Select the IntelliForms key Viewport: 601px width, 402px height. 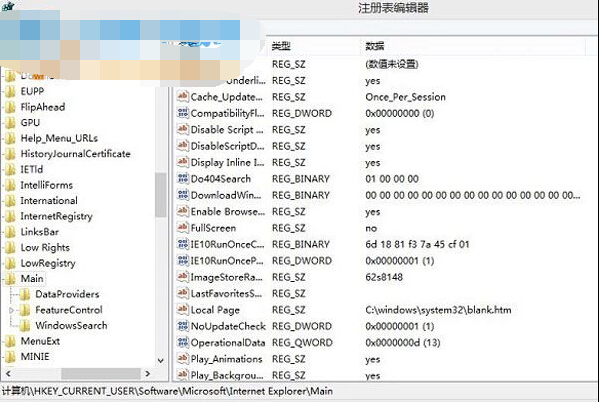click(x=46, y=185)
